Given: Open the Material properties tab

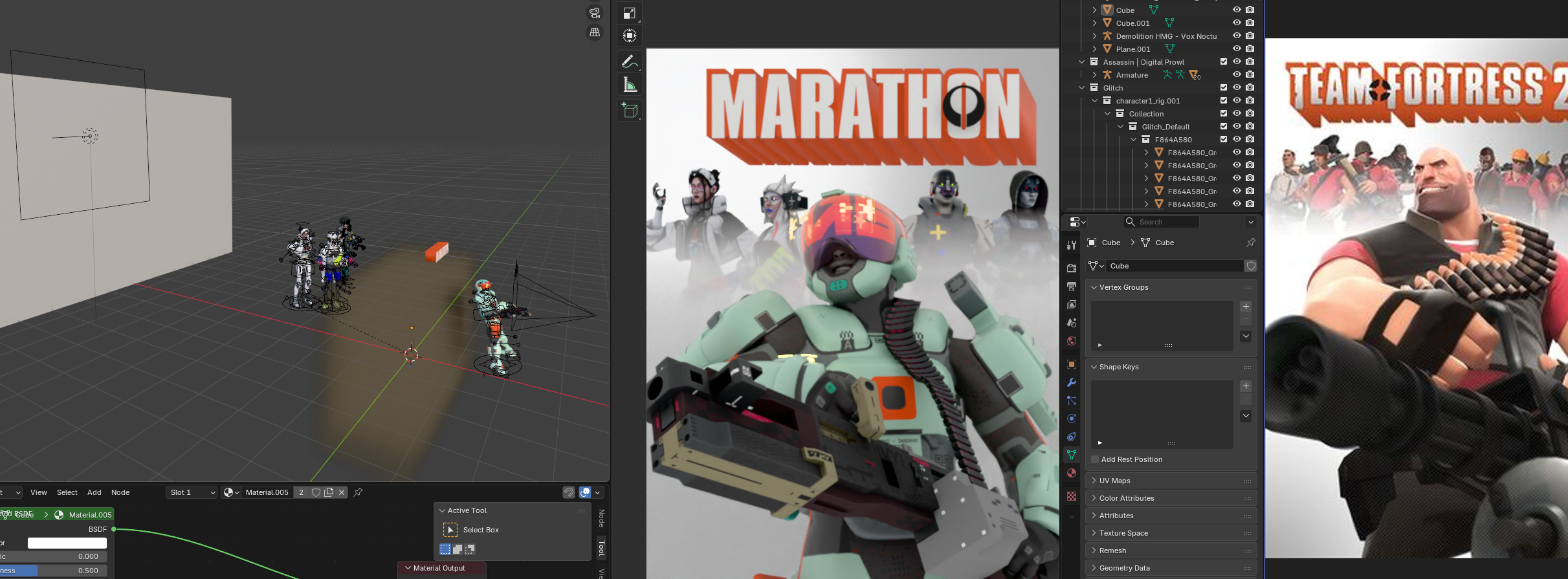Looking at the screenshot, I should click(1072, 473).
